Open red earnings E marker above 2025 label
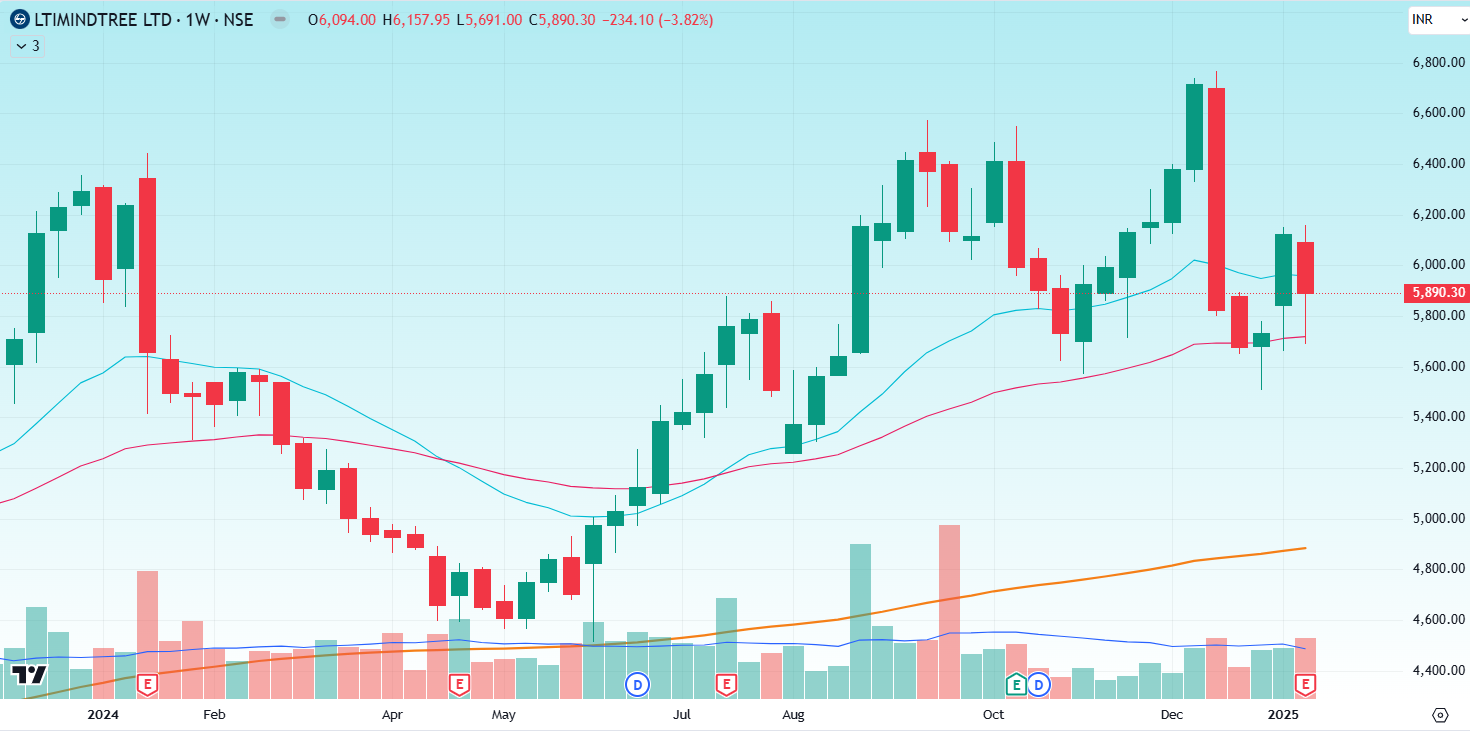1470x736 pixels. (x=1305, y=685)
